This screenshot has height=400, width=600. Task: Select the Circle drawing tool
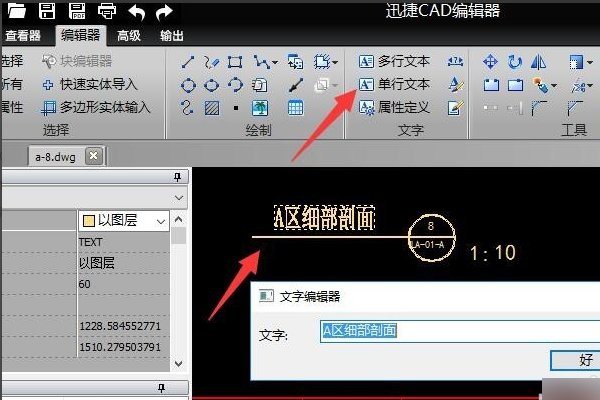pos(188,85)
